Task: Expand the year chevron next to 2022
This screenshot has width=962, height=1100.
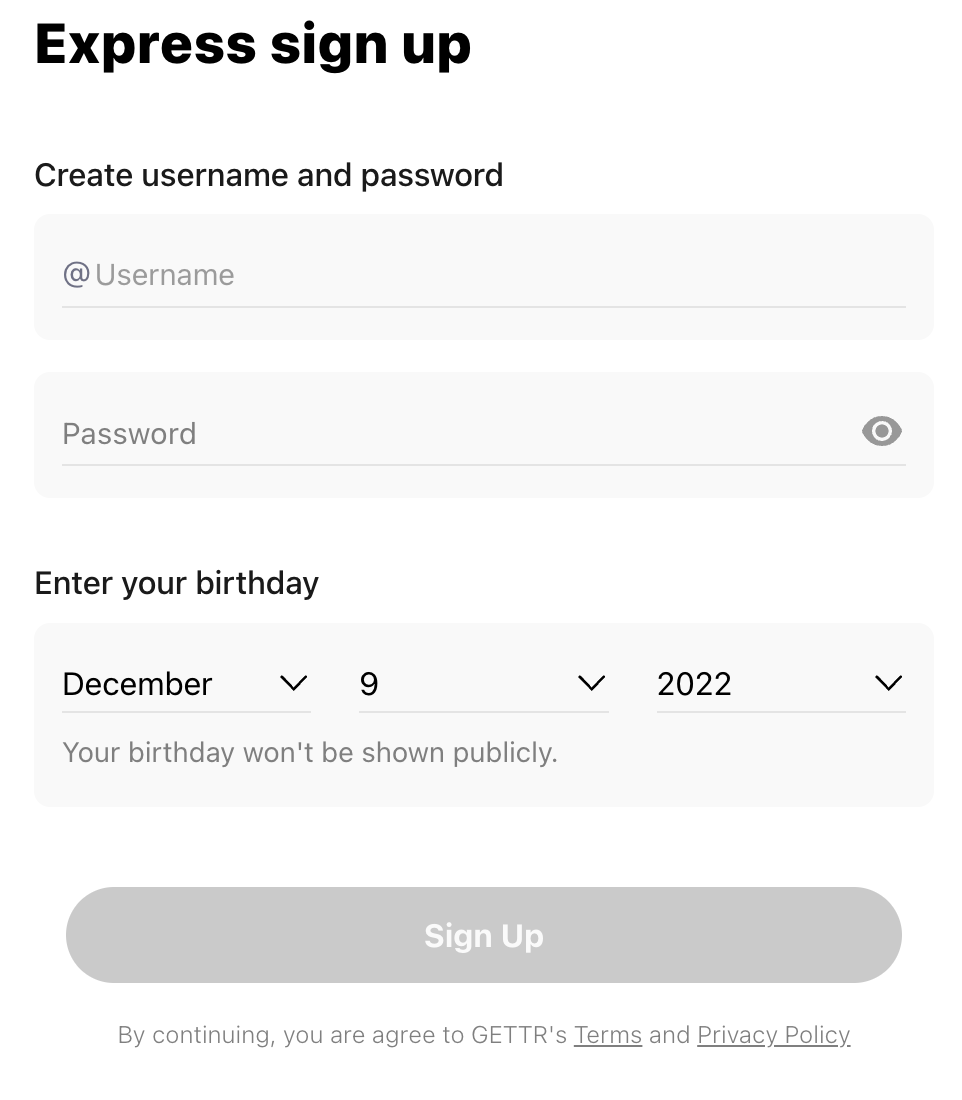Action: point(888,683)
